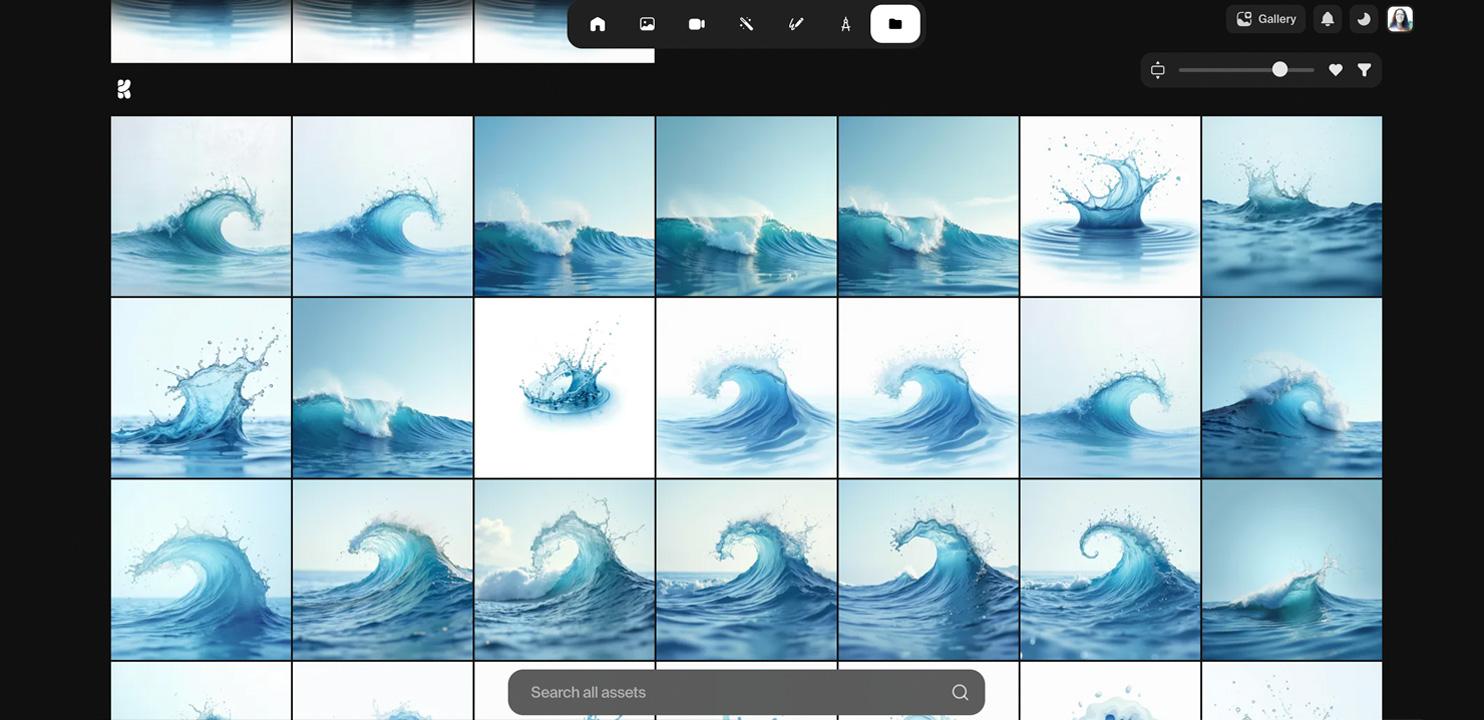Viewport: 1484px width, 720px height.
Task: Click the magnifier search icon
Action: click(x=959, y=692)
